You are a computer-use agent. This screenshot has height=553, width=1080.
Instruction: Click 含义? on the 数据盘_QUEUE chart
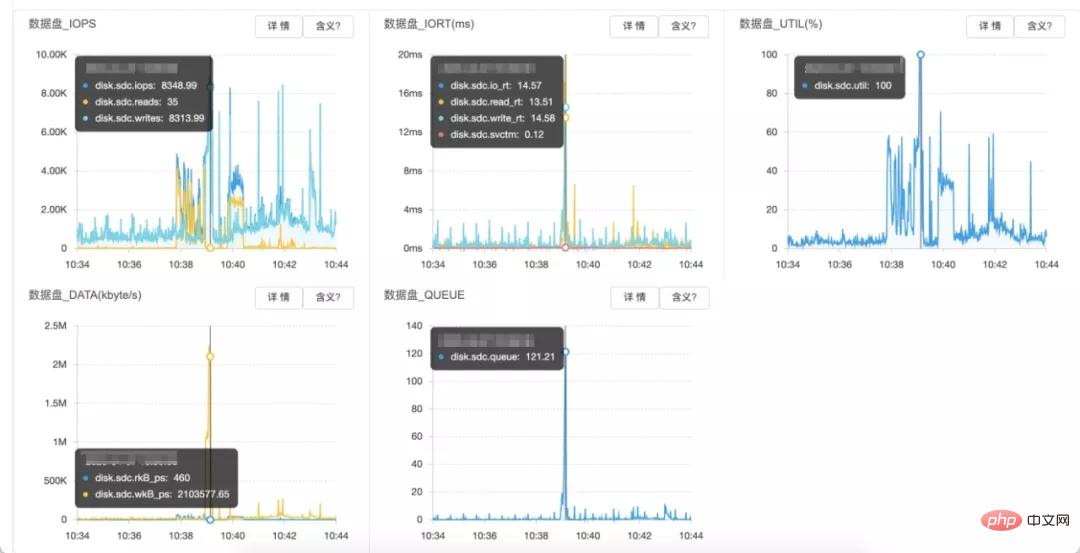pos(683,297)
